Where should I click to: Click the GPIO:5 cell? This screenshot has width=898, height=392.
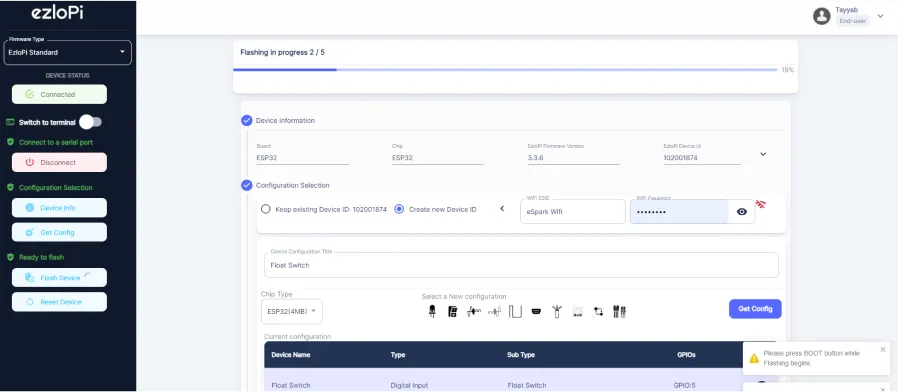(x=684, y=385)
